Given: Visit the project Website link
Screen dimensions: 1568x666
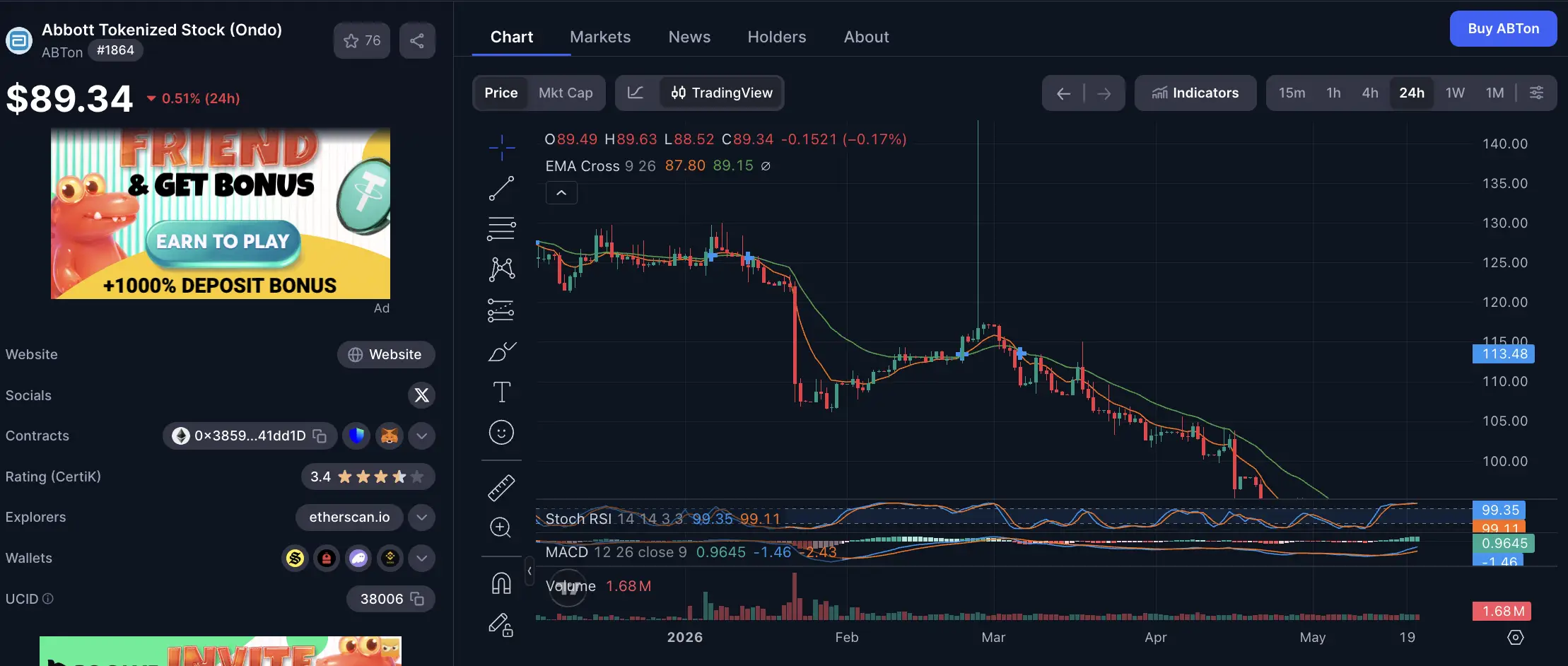Looking at the screenshot, I should [386, 354].
